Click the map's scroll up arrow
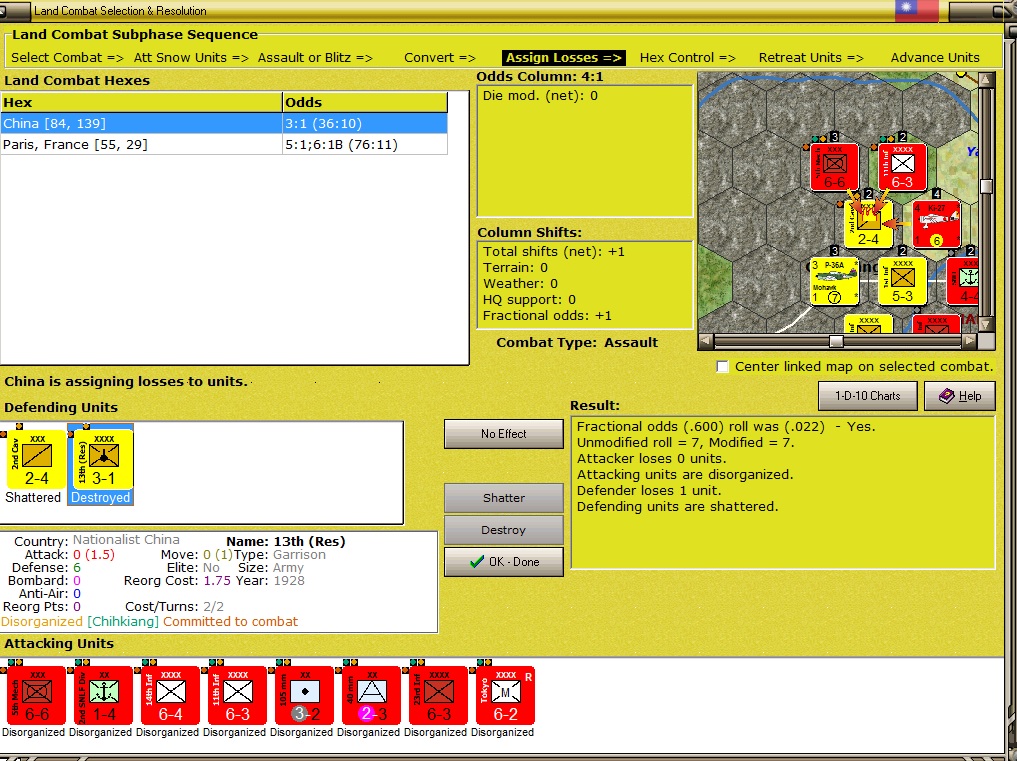 pyautogui.click(x=987, y=80)
